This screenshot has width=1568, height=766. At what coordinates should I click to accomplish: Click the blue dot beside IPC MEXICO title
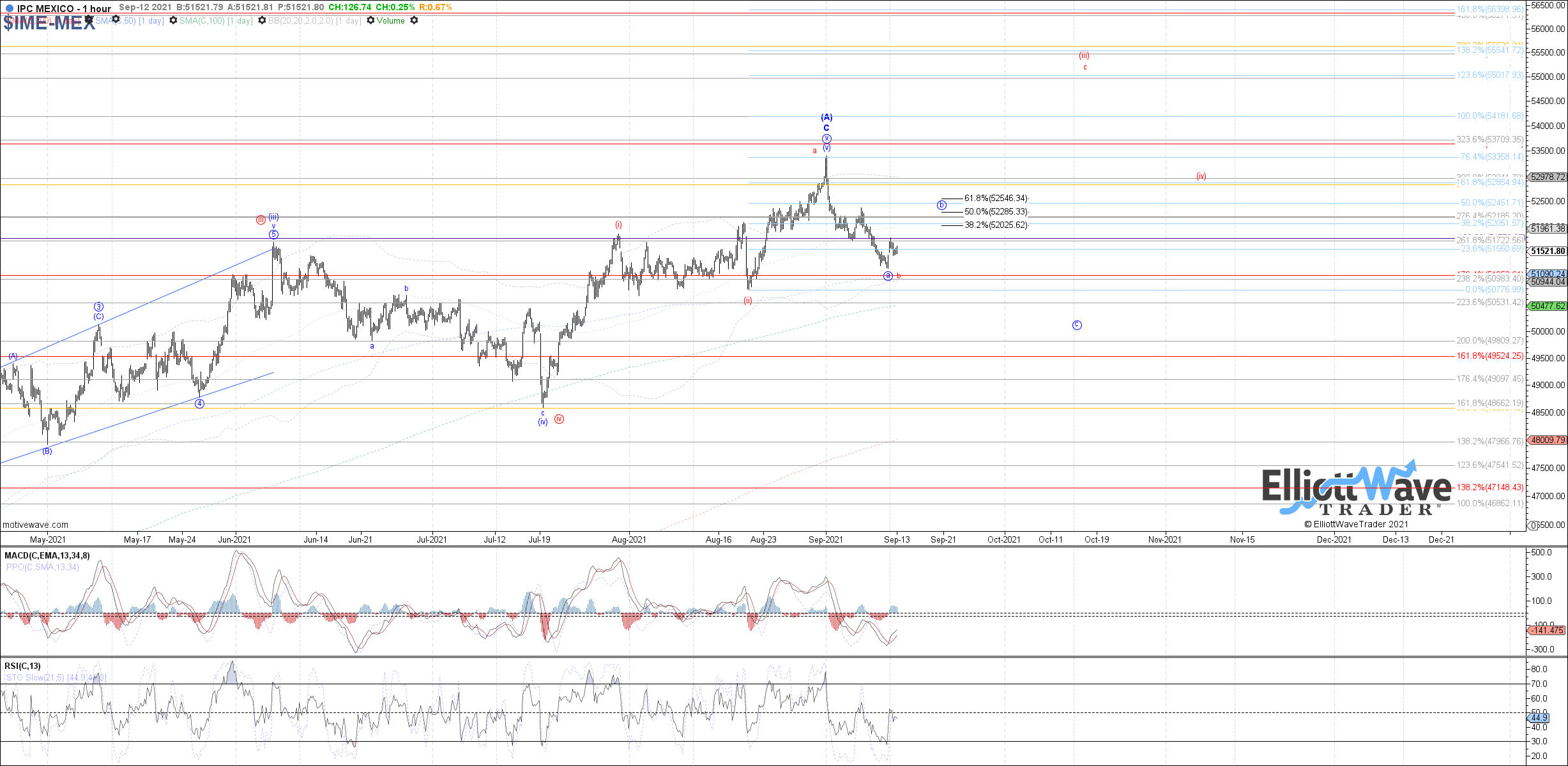(x=9, y=8)
